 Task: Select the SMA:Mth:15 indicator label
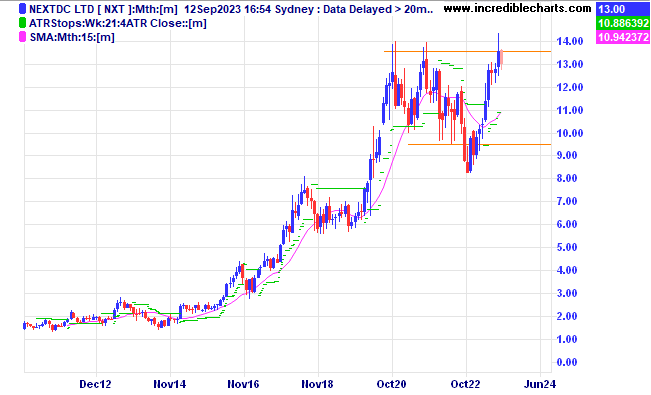point(72,37)
